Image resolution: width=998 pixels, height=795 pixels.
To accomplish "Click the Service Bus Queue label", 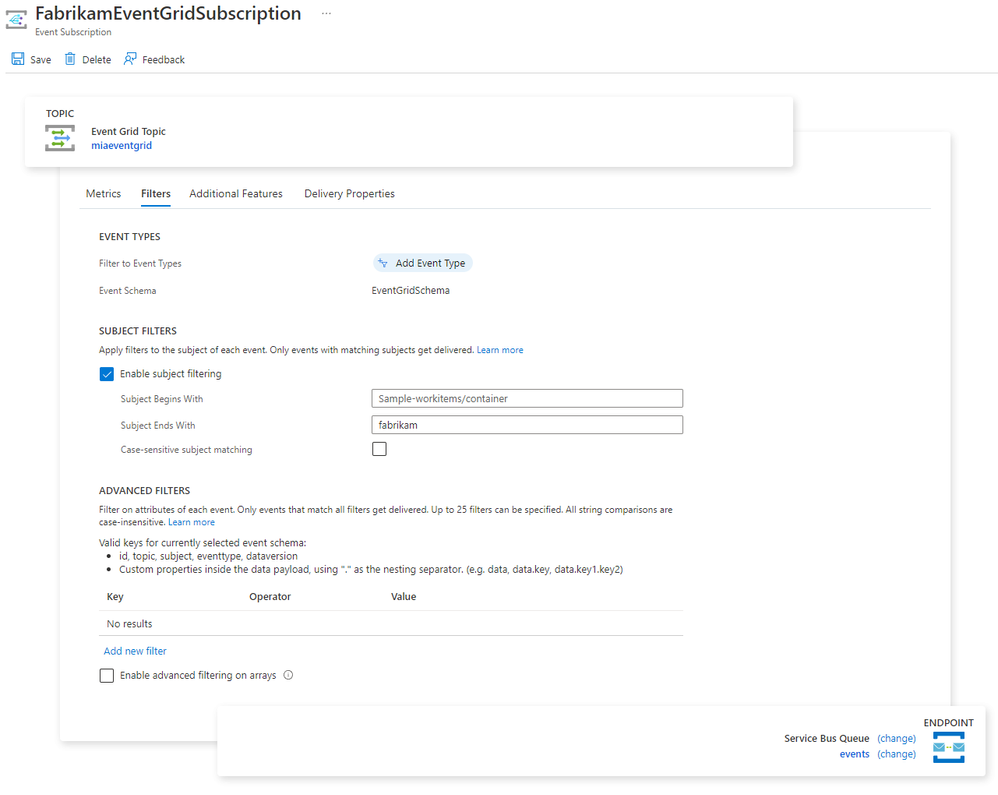I will [827, 738].
